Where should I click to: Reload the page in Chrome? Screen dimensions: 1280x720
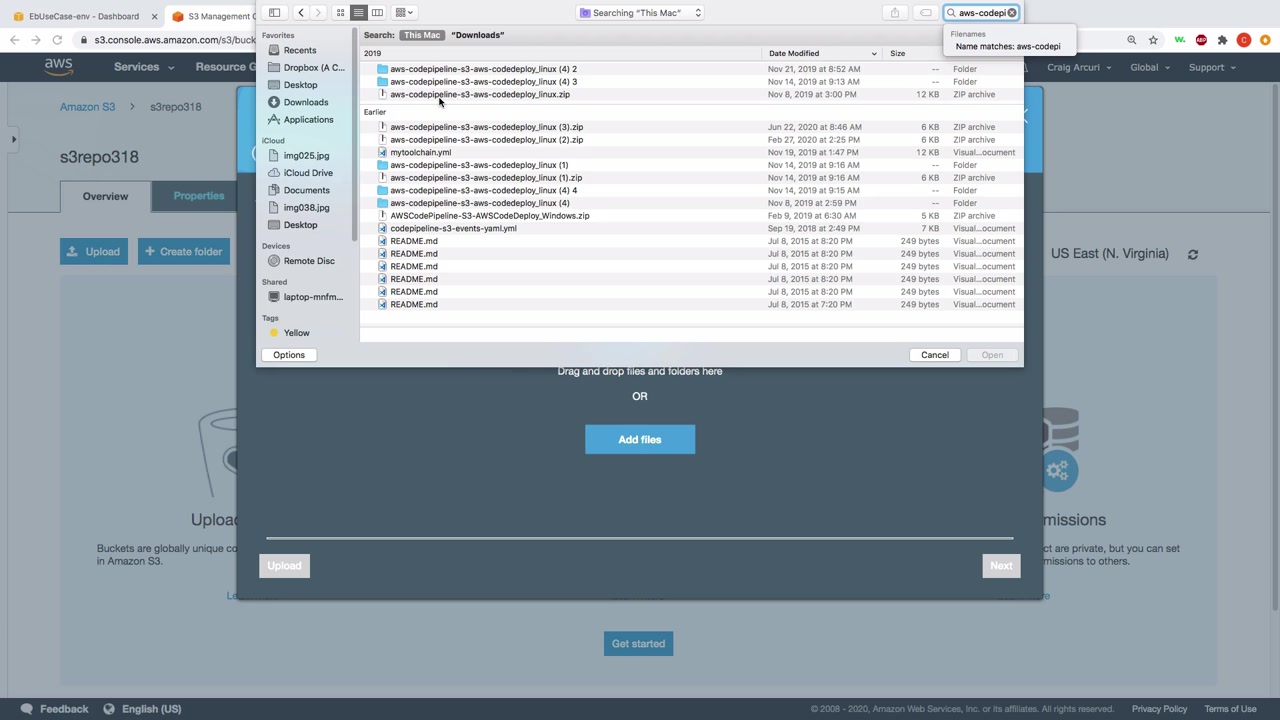pyautogui.click(x=57, y=40)
